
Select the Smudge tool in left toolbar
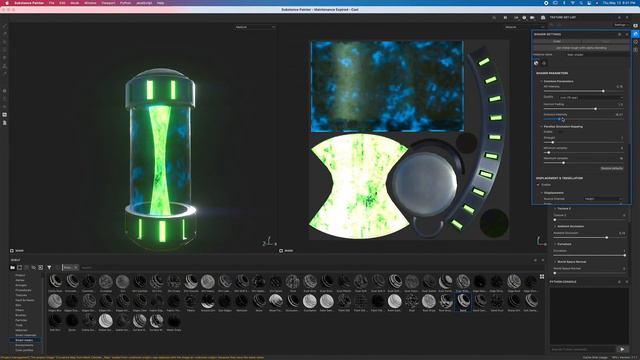pos(5,58)
